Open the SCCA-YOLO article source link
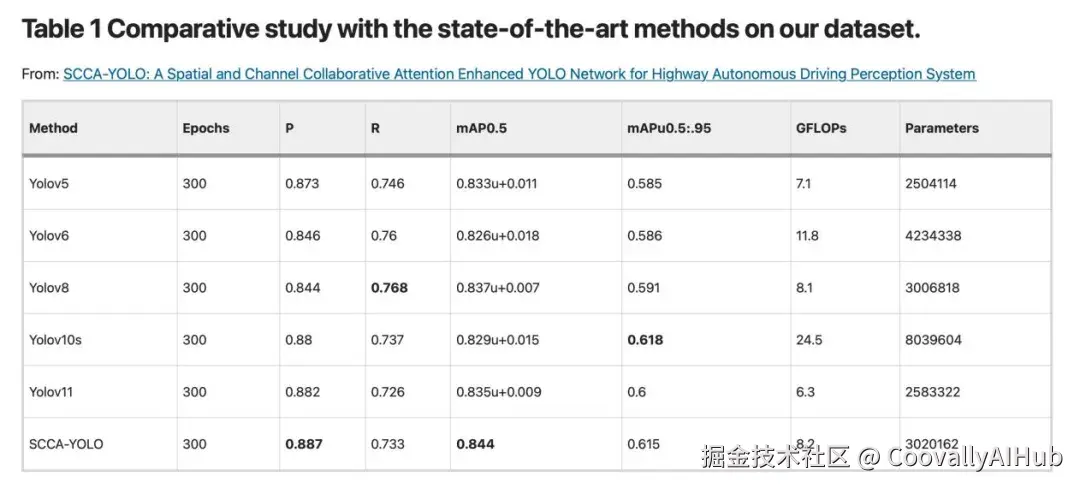The width and height of the screenshot is (1080, 488). [x=519, y=74]
